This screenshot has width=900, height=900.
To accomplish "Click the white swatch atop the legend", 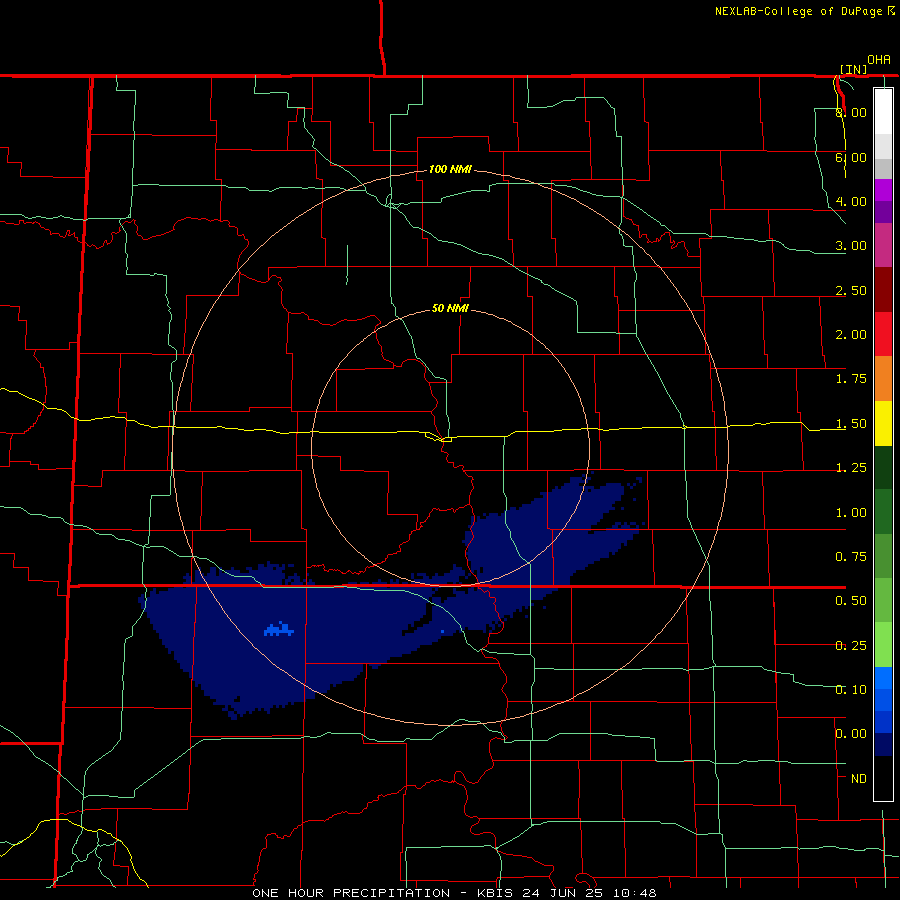I will (x=883, y=111).
